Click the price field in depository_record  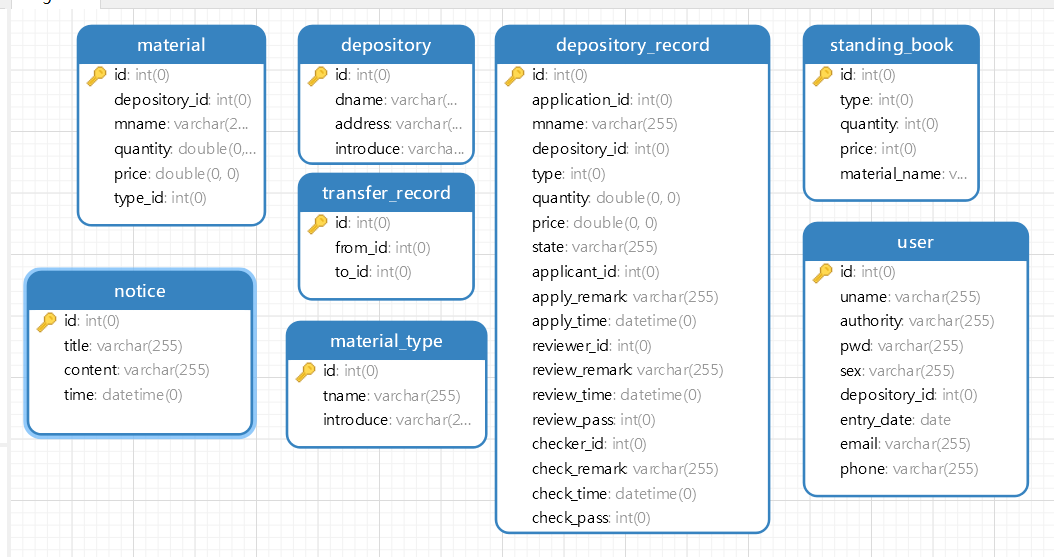(x=595, y=223)
